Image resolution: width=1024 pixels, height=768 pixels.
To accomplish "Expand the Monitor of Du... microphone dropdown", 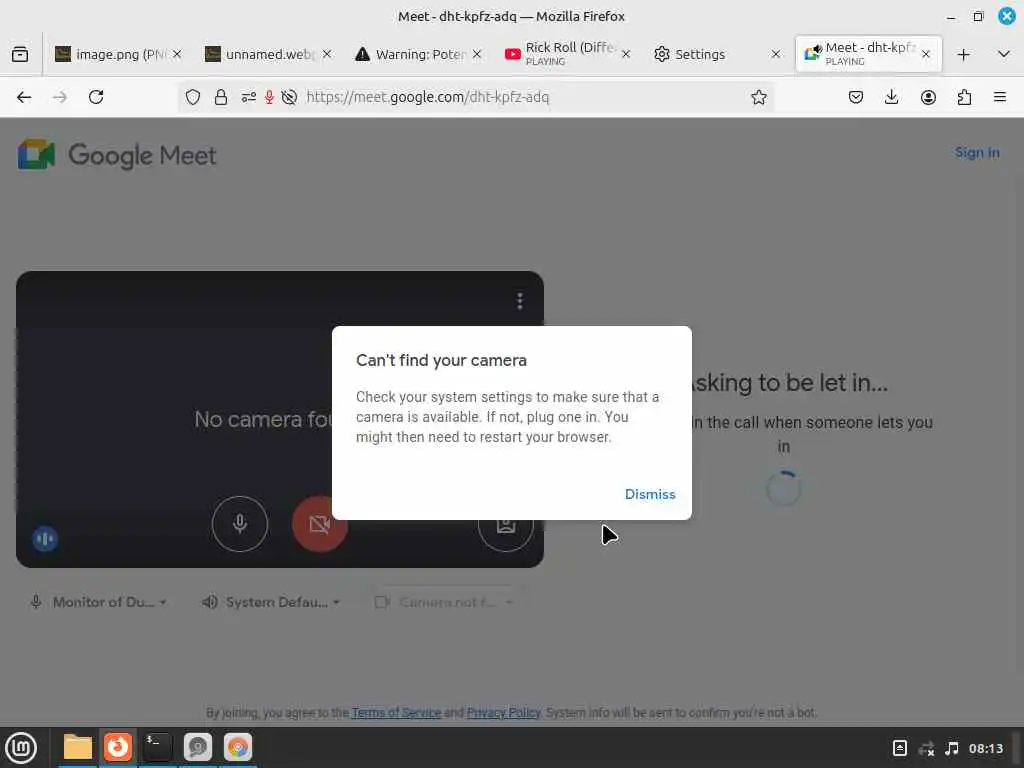I will [99, 602].
